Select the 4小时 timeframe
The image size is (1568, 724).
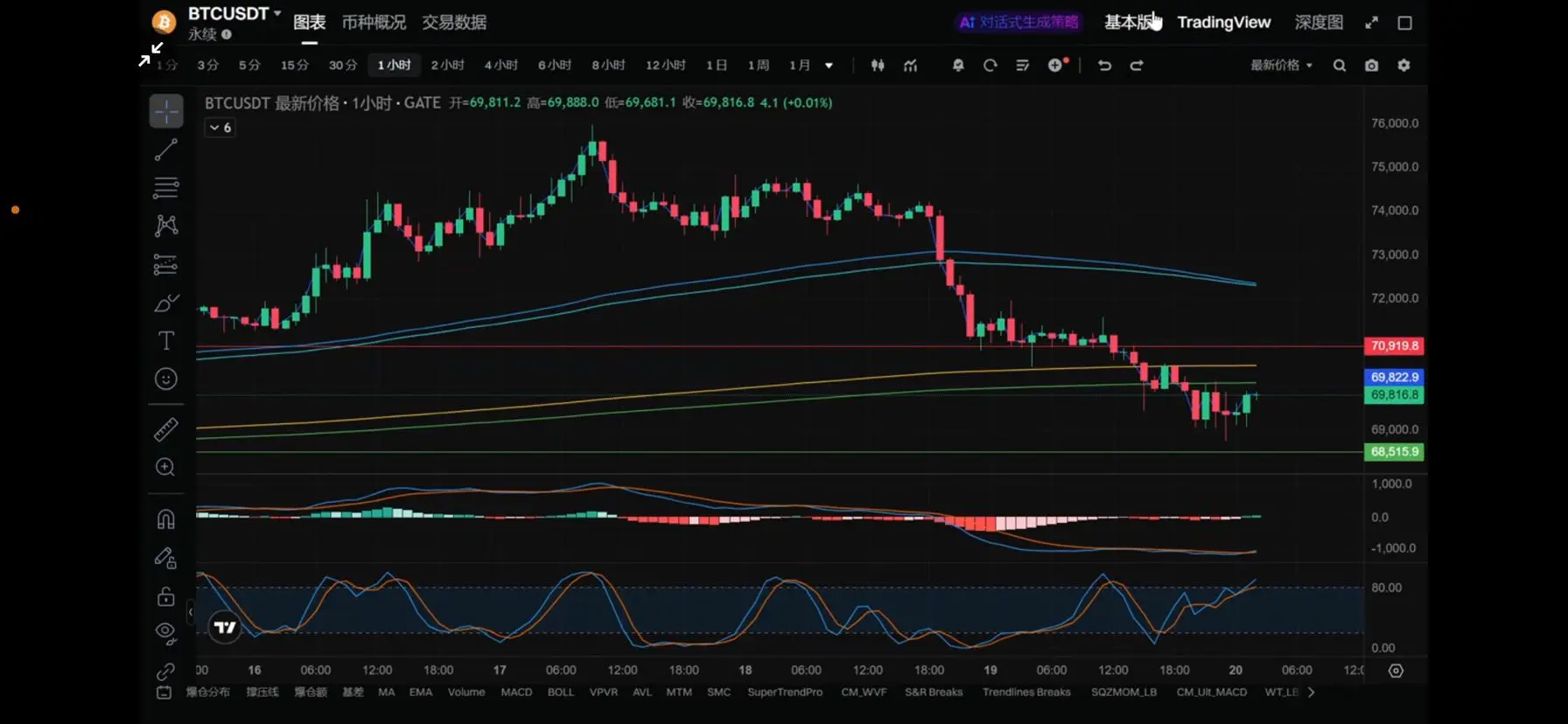point(501,66)
